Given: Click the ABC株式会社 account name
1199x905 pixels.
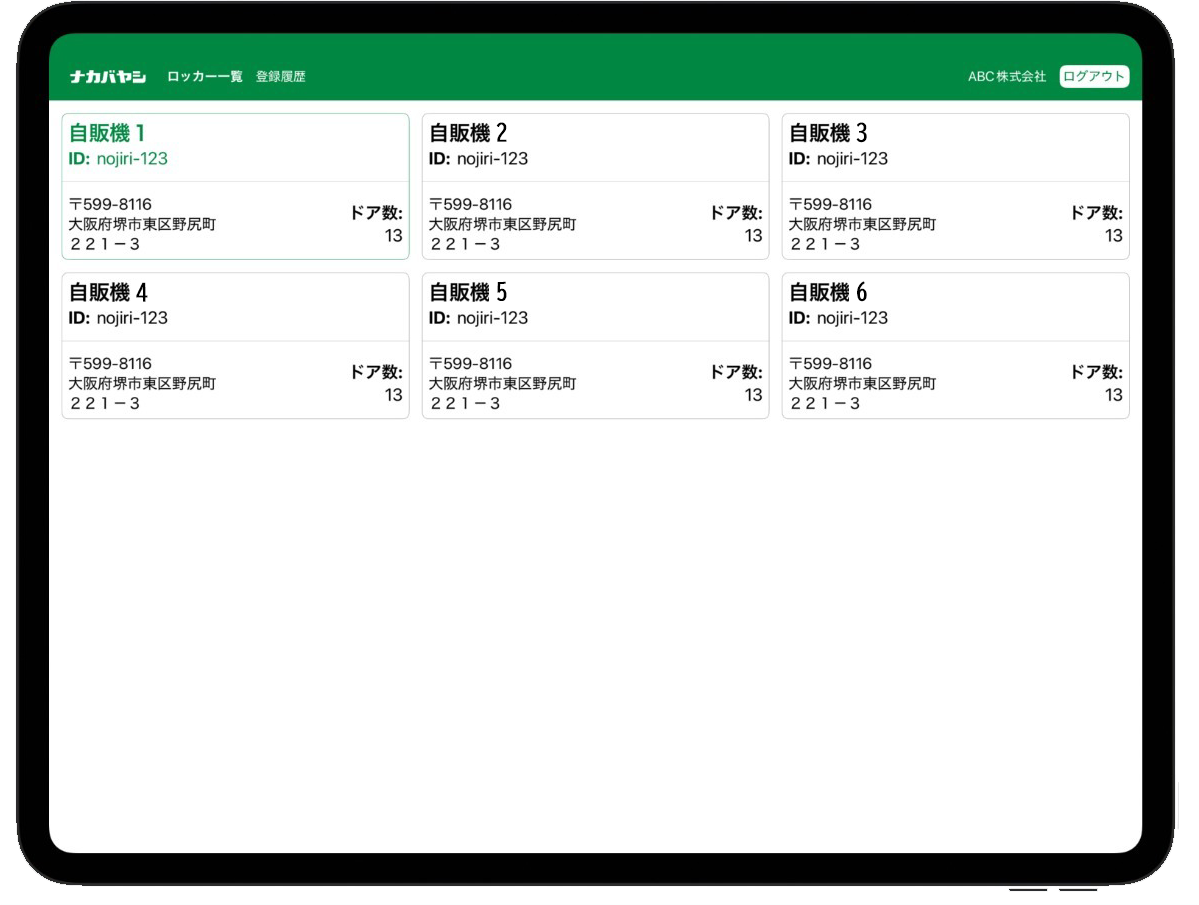Looking at the screenshot, I should pos(1006,77).
